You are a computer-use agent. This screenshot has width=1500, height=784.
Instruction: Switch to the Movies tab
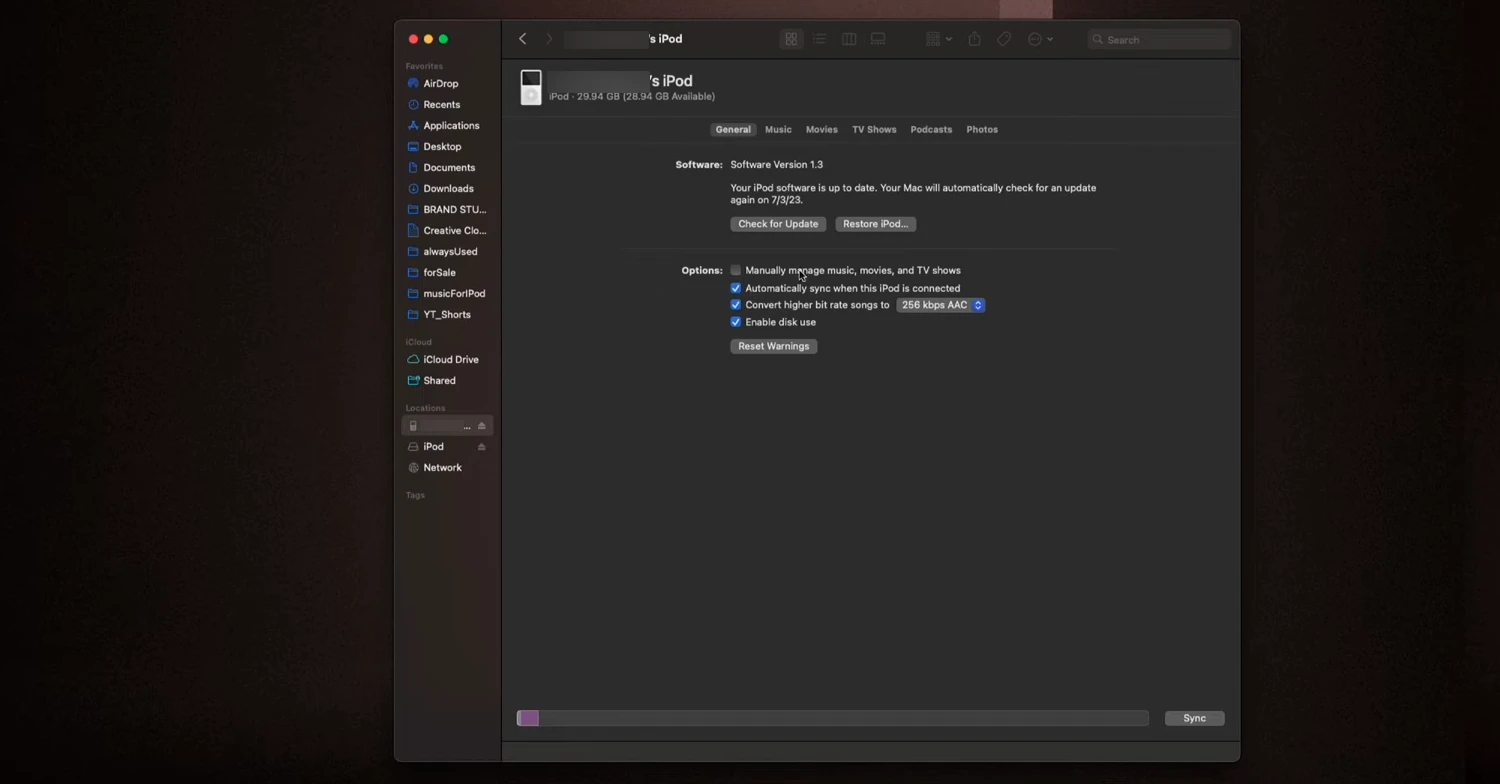(822, 130)
